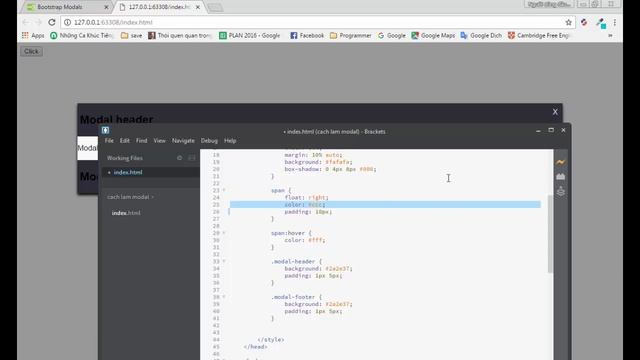Collapse span:hover rule at line 29
Screen dimensions: 640x360
click(x=224, y=233)
